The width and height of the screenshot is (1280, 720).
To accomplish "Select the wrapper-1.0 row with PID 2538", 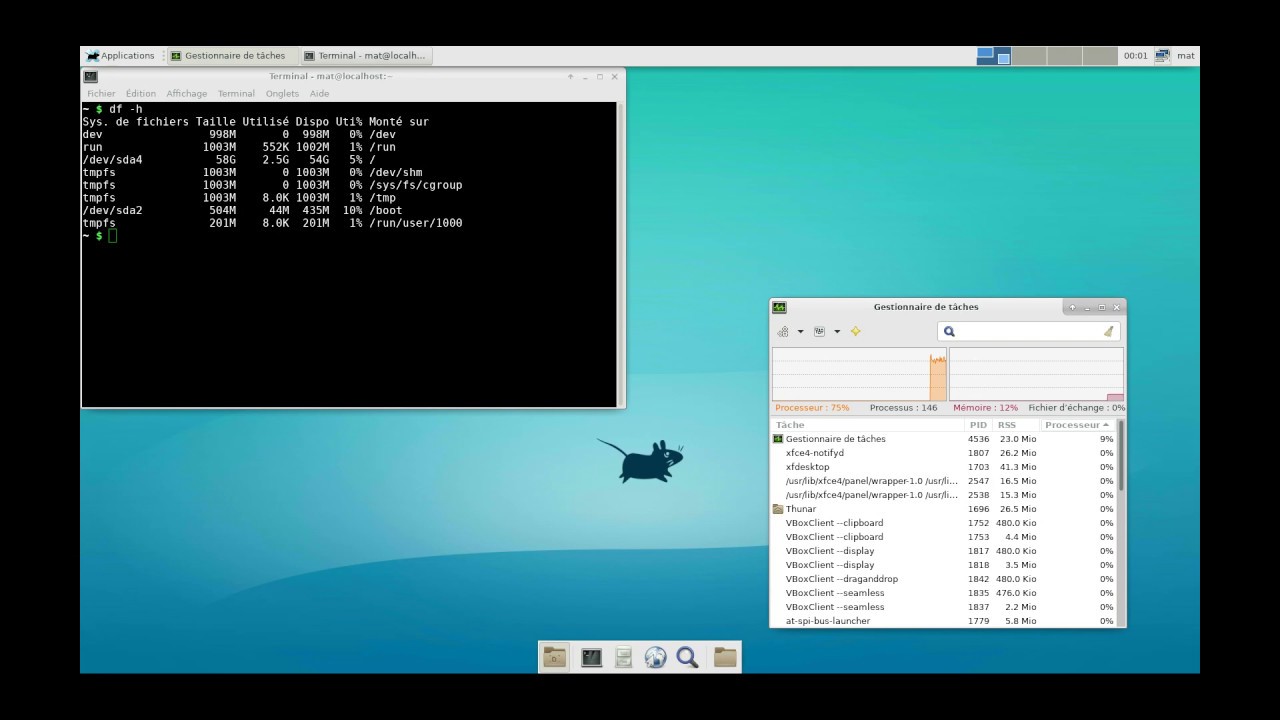I will 943,495.
